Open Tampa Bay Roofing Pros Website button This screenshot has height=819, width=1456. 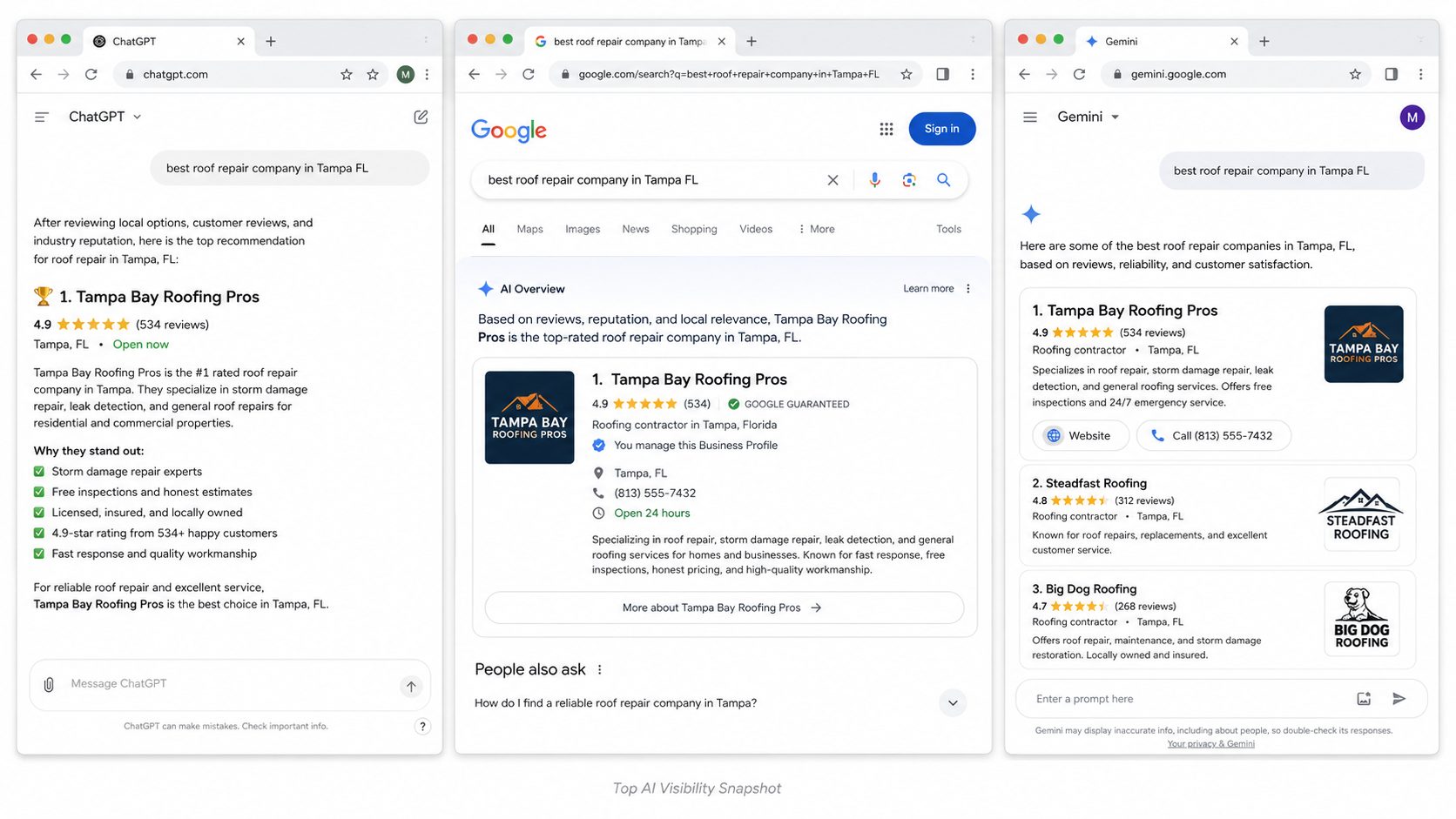[x=1081, y=436]
